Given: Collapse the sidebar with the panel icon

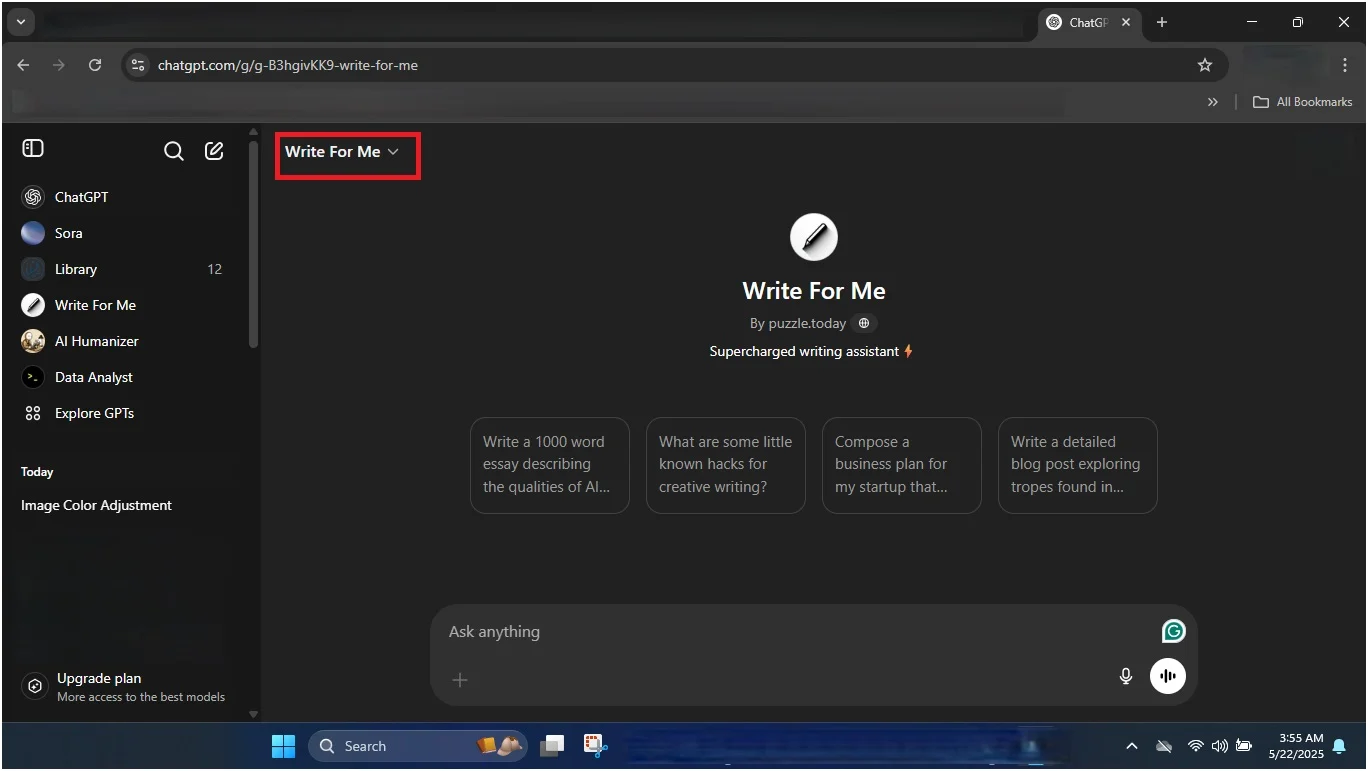Looking at the screenshot, I should 33,148.
